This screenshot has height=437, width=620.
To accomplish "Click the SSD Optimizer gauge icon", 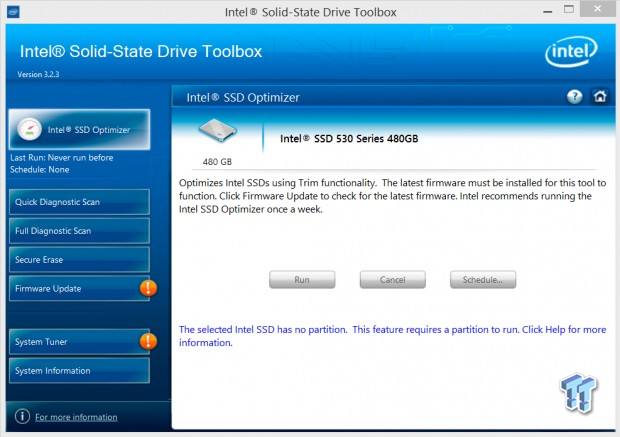I will coord(29,129).
